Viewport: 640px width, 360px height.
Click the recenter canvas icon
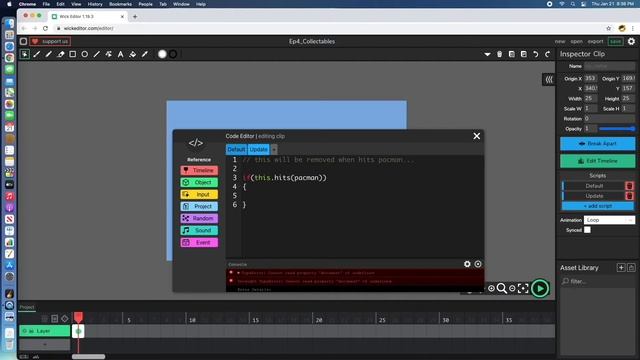pyautogui.click(x=523, y=289)
